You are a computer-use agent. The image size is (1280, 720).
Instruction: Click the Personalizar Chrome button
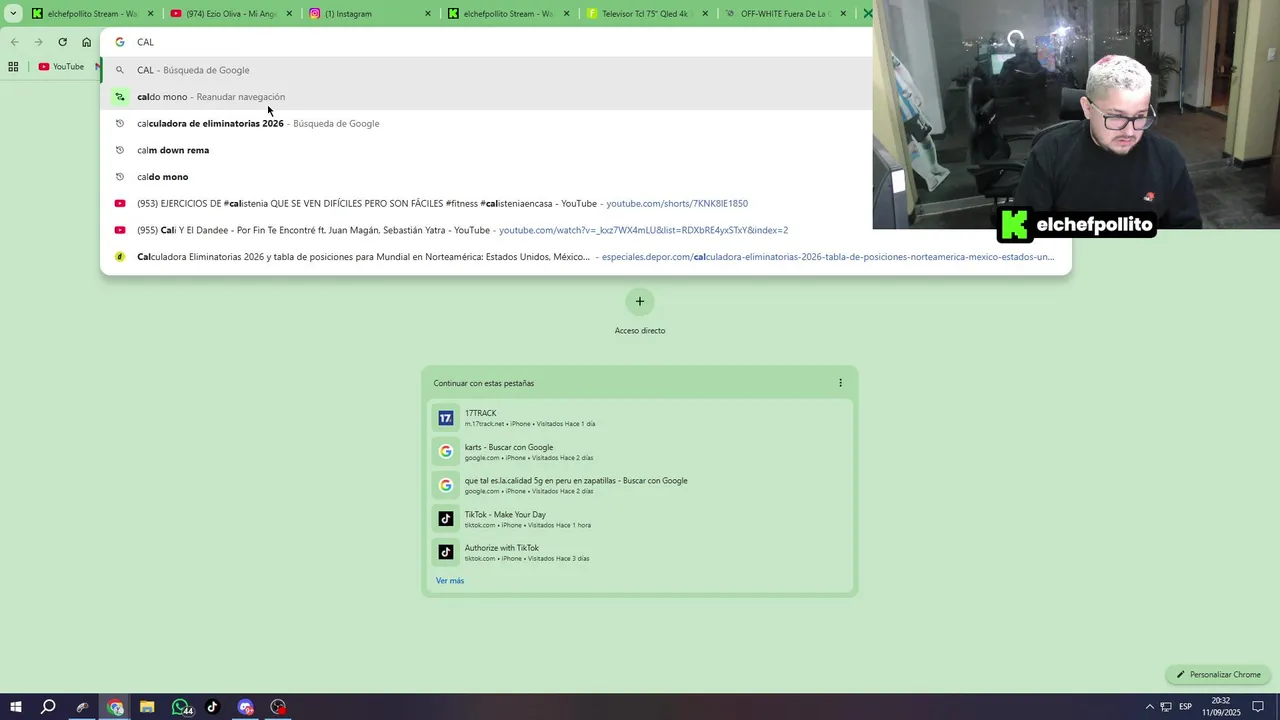[x=1218, y=674]
